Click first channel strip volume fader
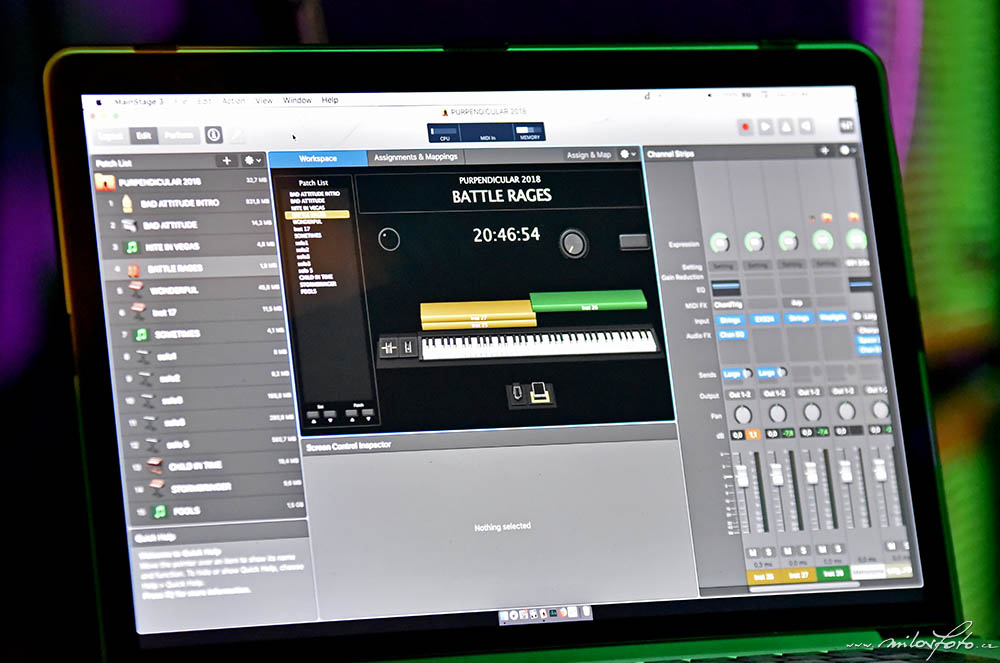Screen dimensions: 1000x663 point(742,474)
